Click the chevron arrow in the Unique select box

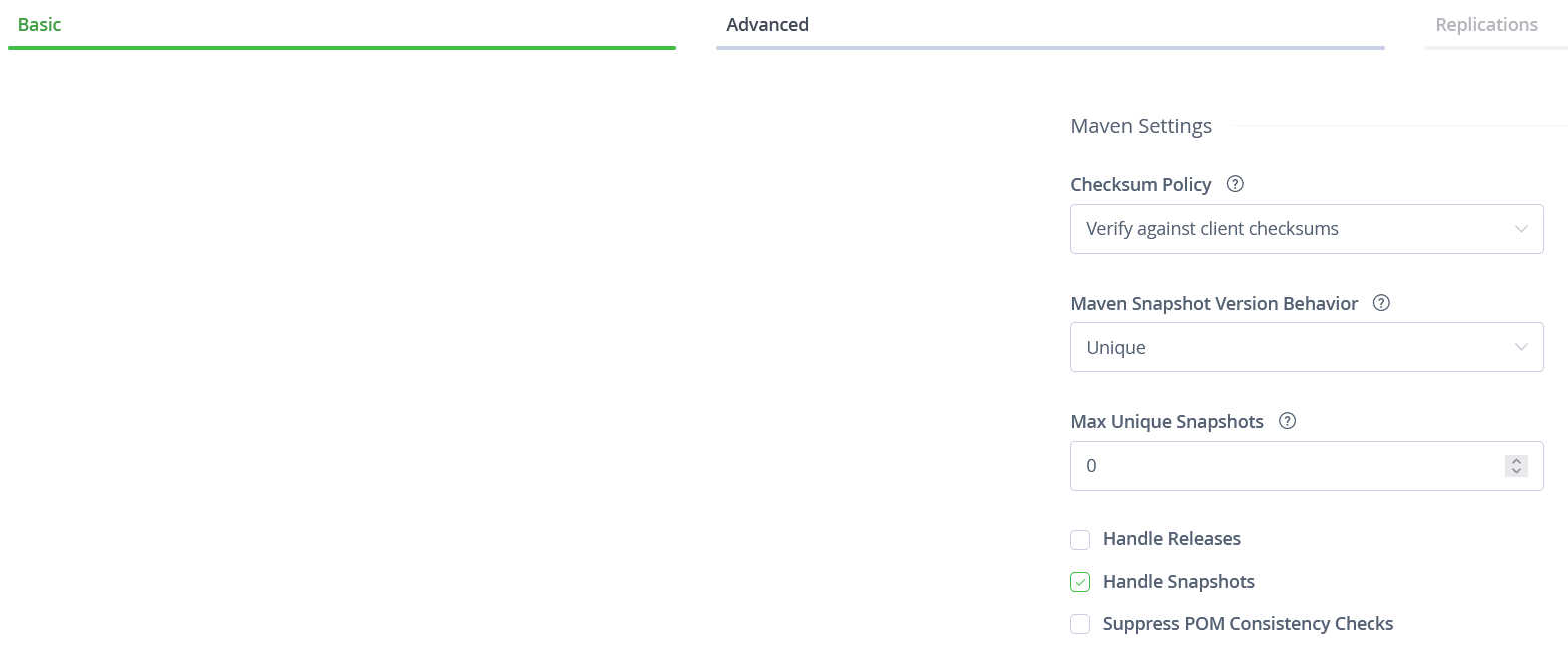tap(1521, 347)
